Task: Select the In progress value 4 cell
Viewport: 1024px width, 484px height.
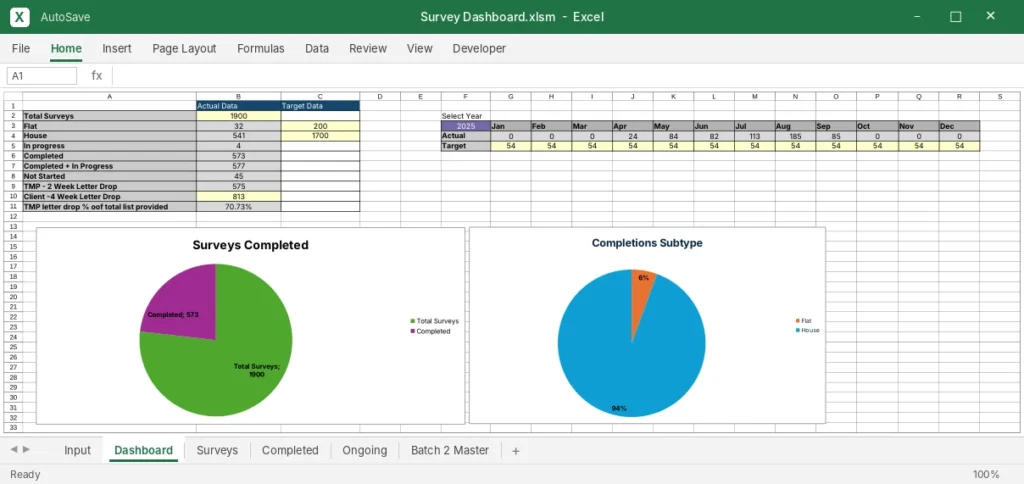Action: click(238, 146)
